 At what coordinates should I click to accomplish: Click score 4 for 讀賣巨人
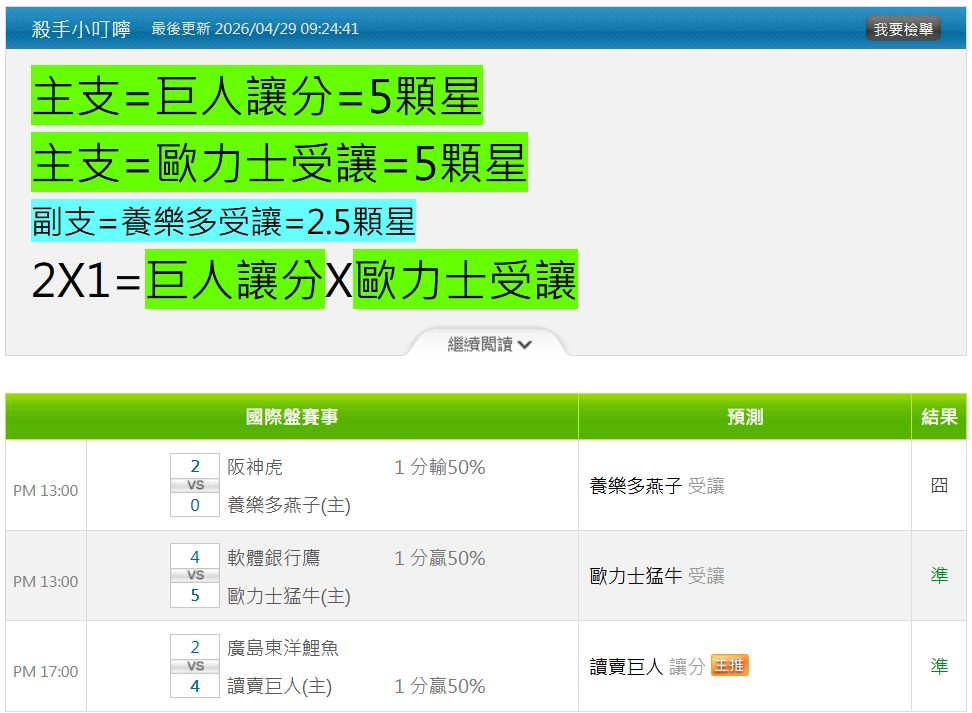coord(195,686)
